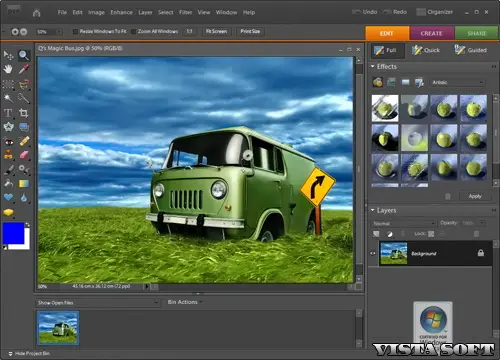This screenshot has width=500, height=360.
Task: Delete layer with Layers panel trash
Action: 476,234
